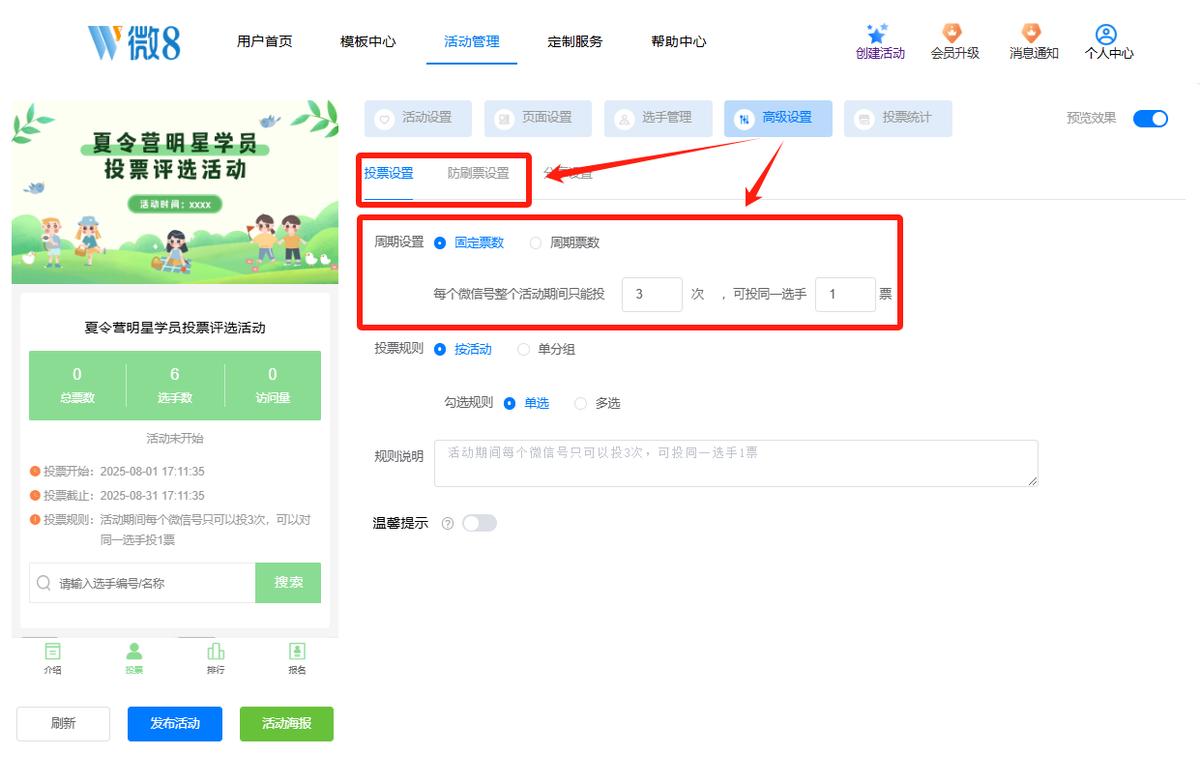1200x776 pixels.
Task: Open 活动管理 in top navigation
Action: tap(472, 41)
